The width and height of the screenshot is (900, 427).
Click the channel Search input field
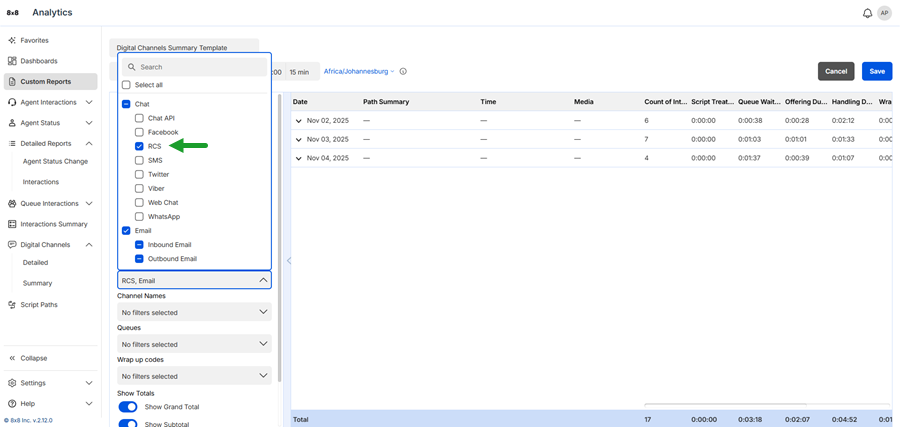[198, 67]
